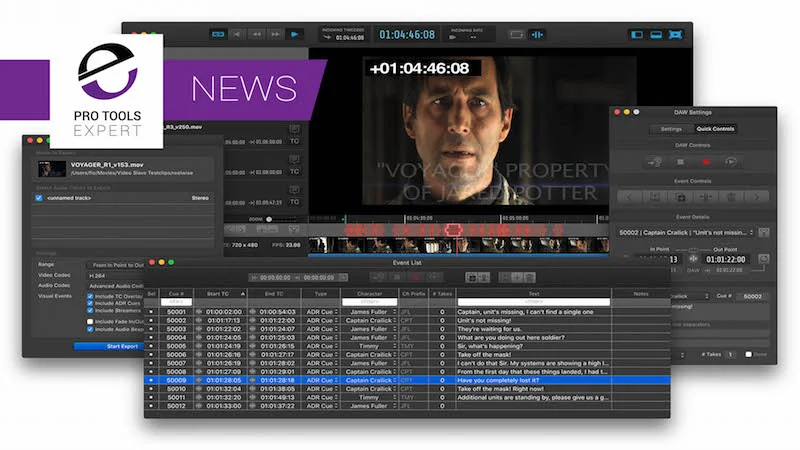This screenshot has height=450, width=800.
Task: Toggle Include Audio Beeps checkbox
Action: click(90, 330)
